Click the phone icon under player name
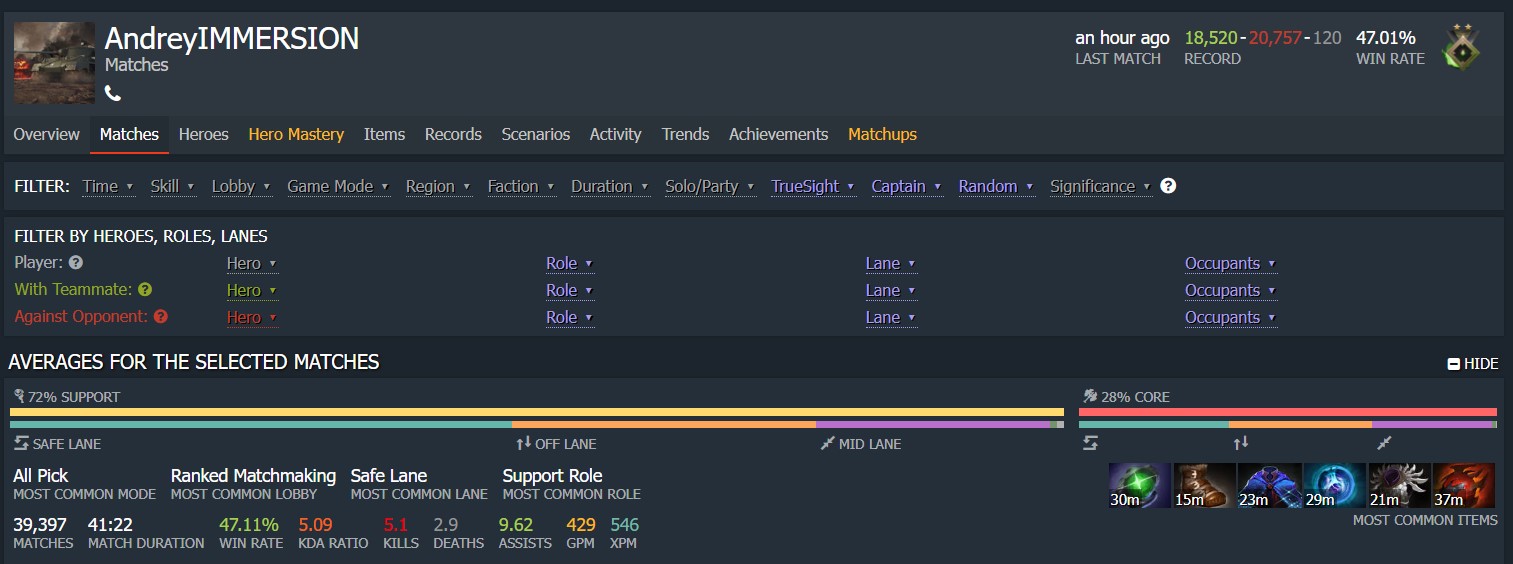The image size is (1513, 564). click(113, 94)
